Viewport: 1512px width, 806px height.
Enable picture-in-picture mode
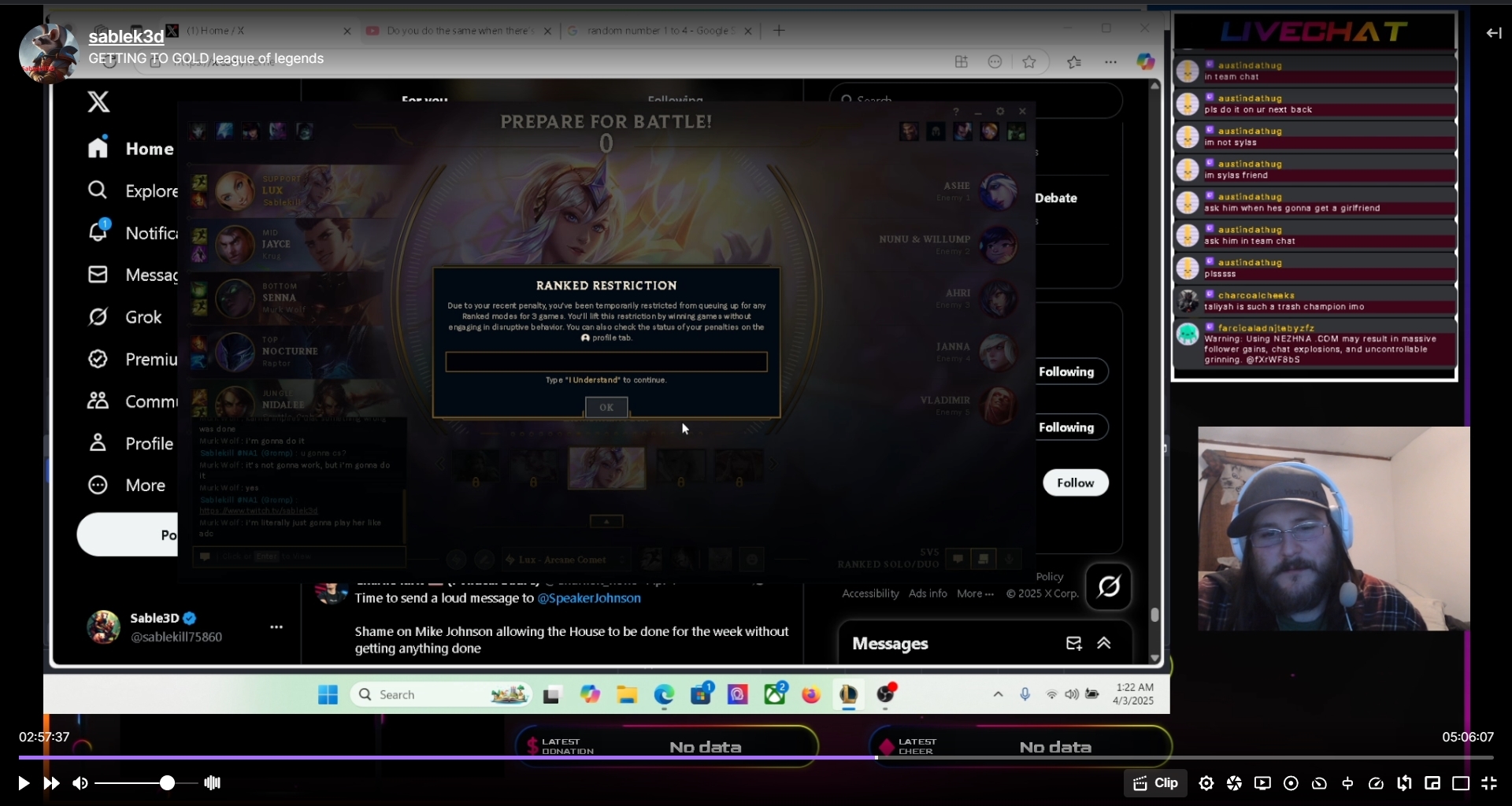coord(1432,783)
